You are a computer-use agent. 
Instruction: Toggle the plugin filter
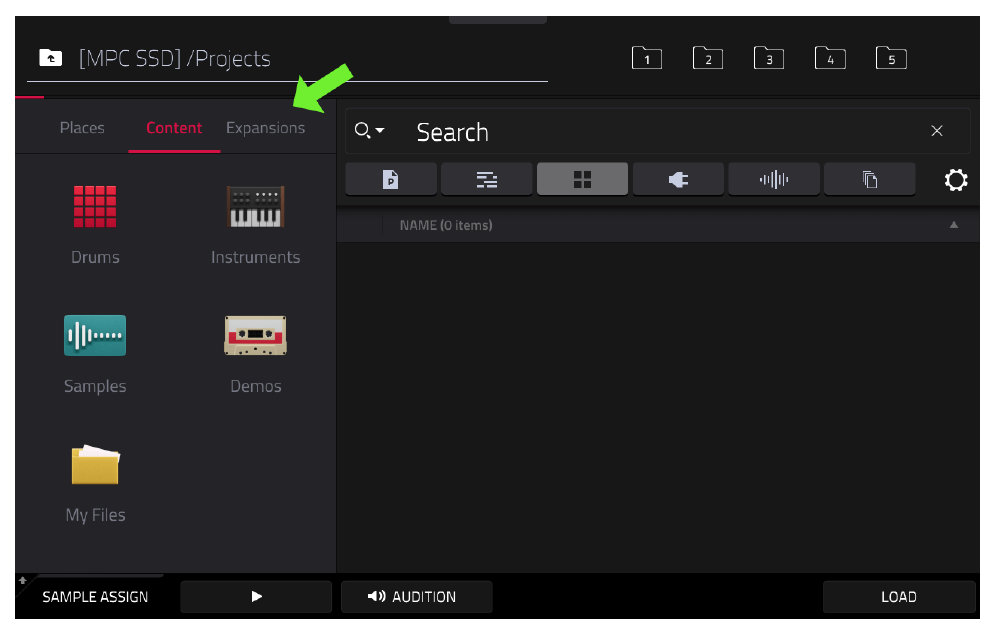[678, 179]
